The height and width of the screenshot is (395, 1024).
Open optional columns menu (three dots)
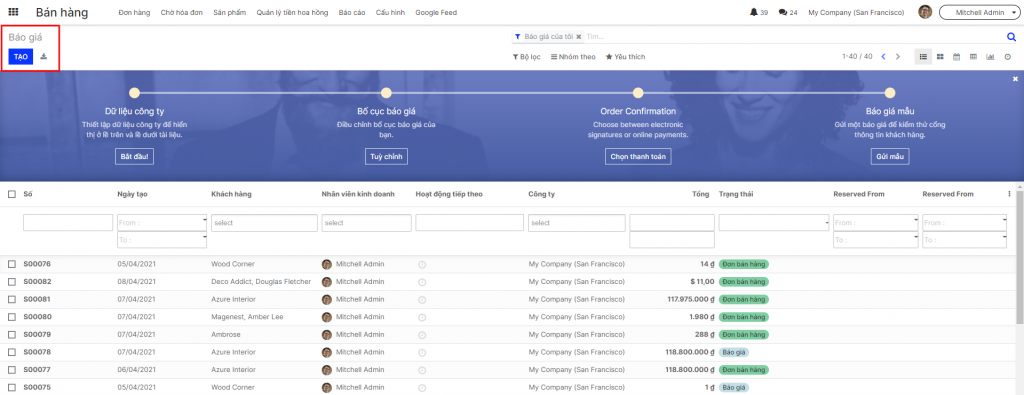pyautogui.click(x=1010, y=194)
